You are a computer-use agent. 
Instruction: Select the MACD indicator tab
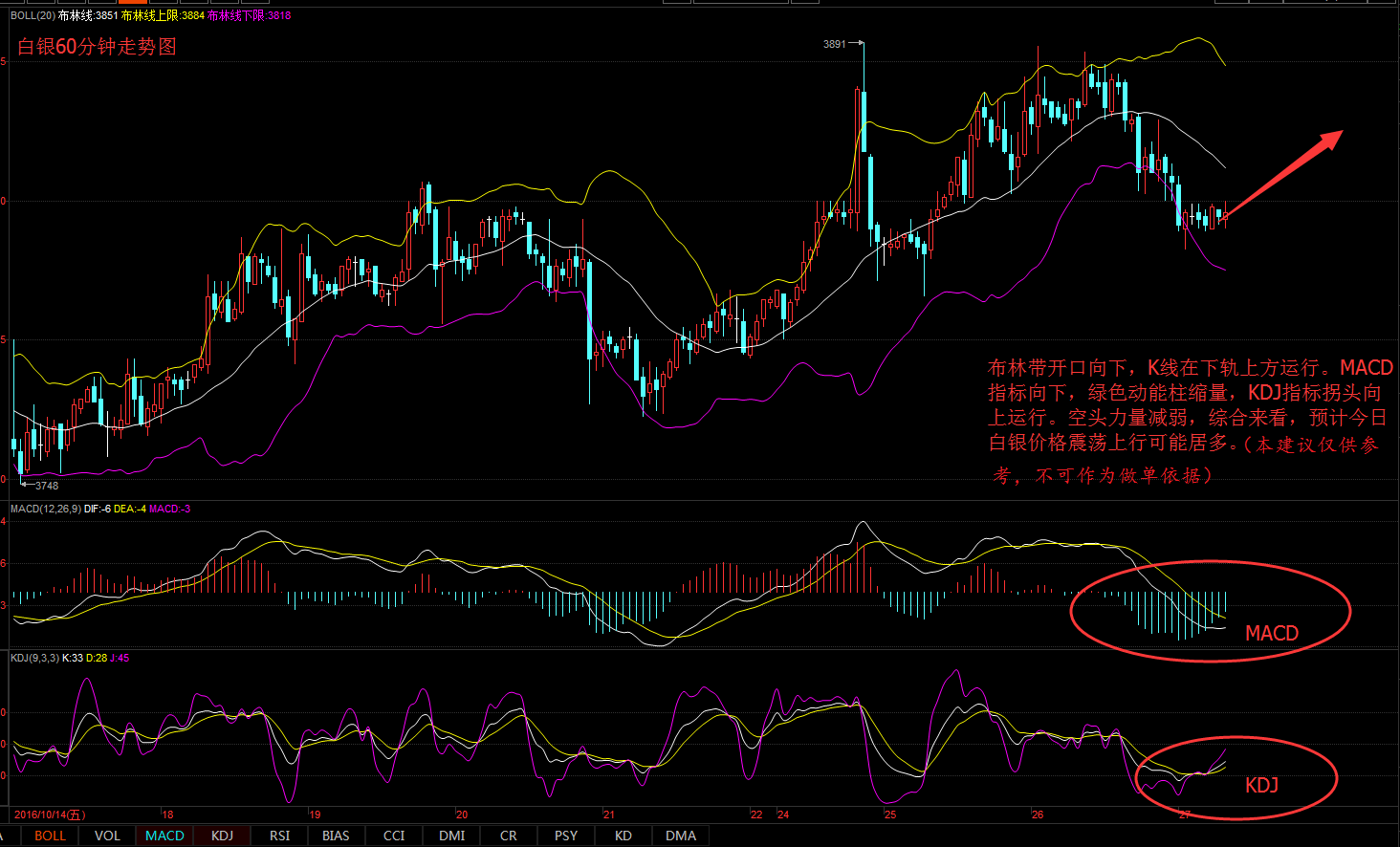(x=164, y=836)
